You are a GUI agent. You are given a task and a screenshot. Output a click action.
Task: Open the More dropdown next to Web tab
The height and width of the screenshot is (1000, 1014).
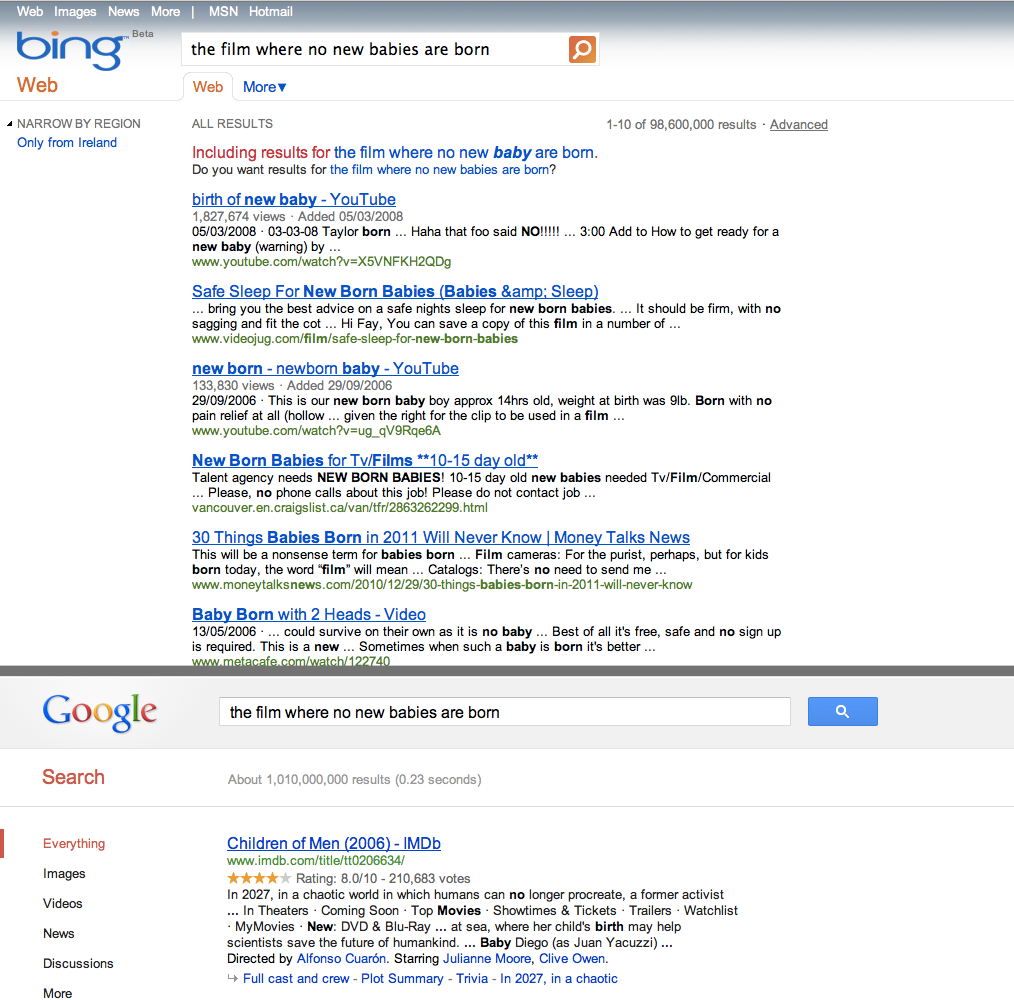[265, 87]
